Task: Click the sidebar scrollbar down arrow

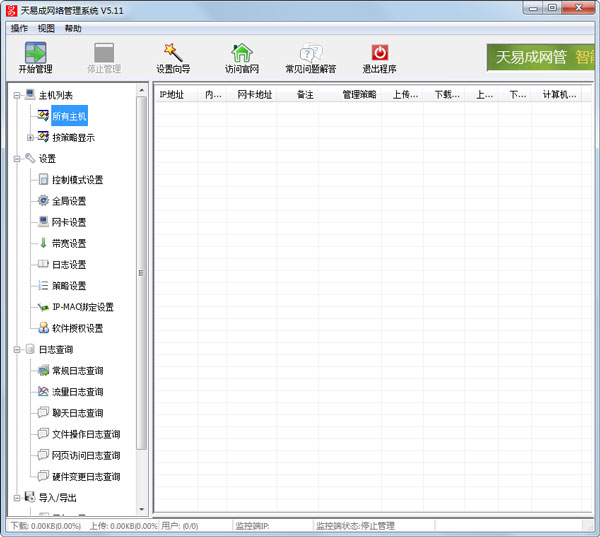Action: point(142,509)
